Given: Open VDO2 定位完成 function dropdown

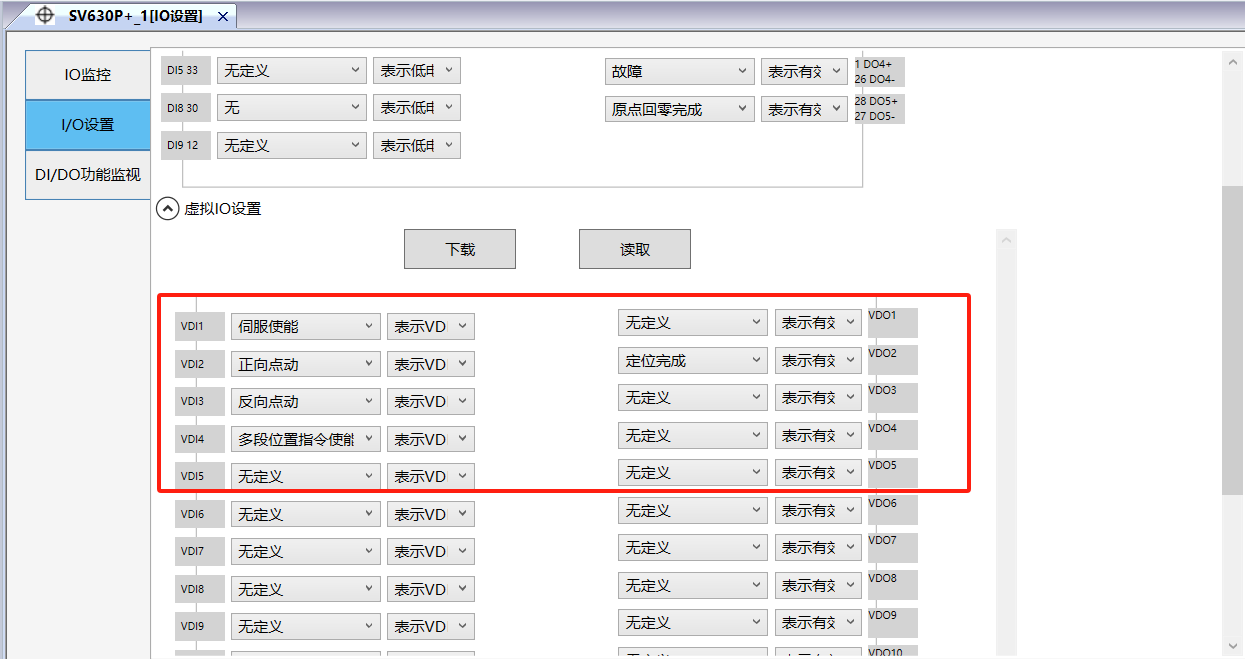Looking at the screenshot, I should tap(693, 361).
